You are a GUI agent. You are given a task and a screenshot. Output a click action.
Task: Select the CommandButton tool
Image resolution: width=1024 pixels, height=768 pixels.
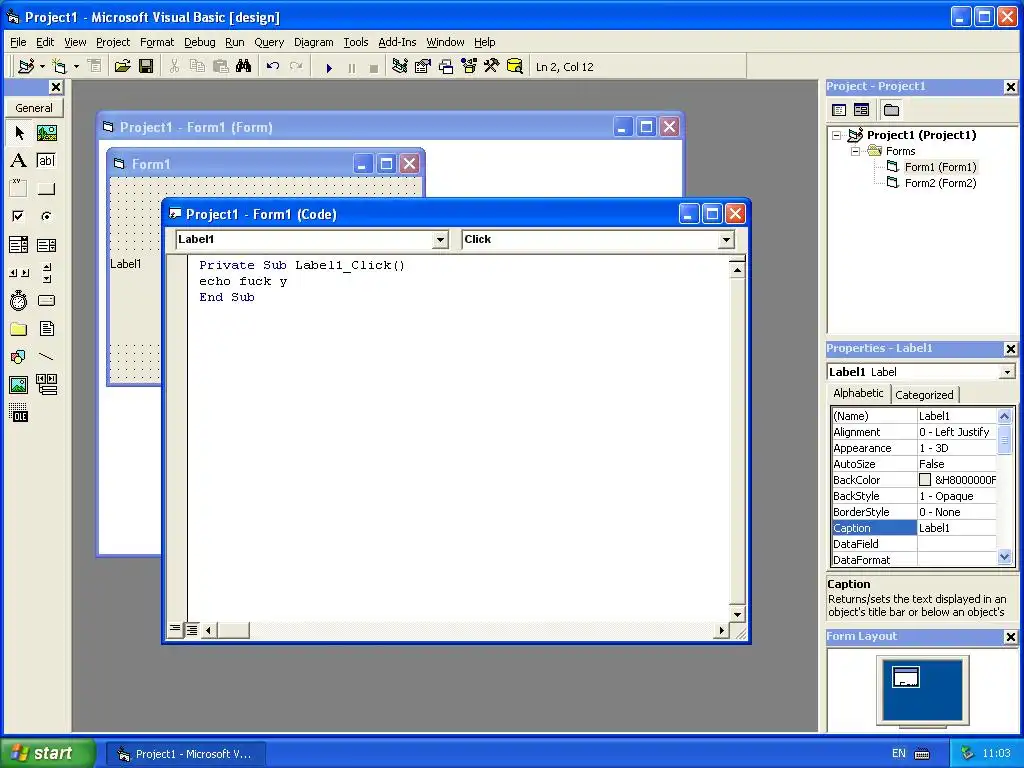pyautogui.click(x=46, y=189)
